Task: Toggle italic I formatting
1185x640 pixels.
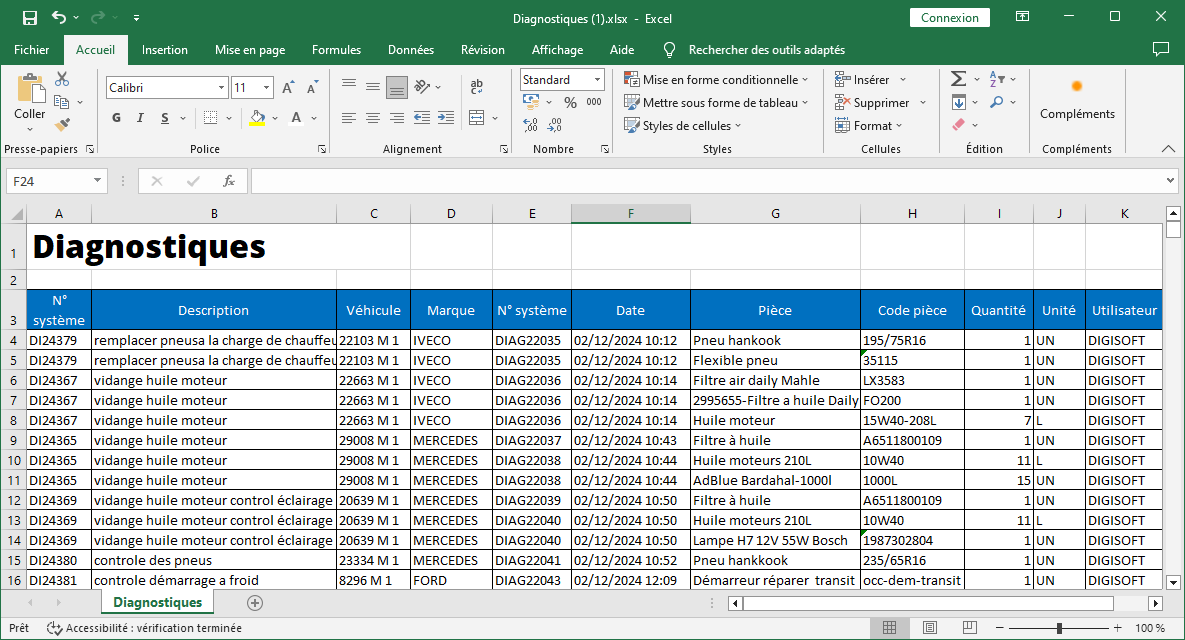Action: click(x=140, y=118)
